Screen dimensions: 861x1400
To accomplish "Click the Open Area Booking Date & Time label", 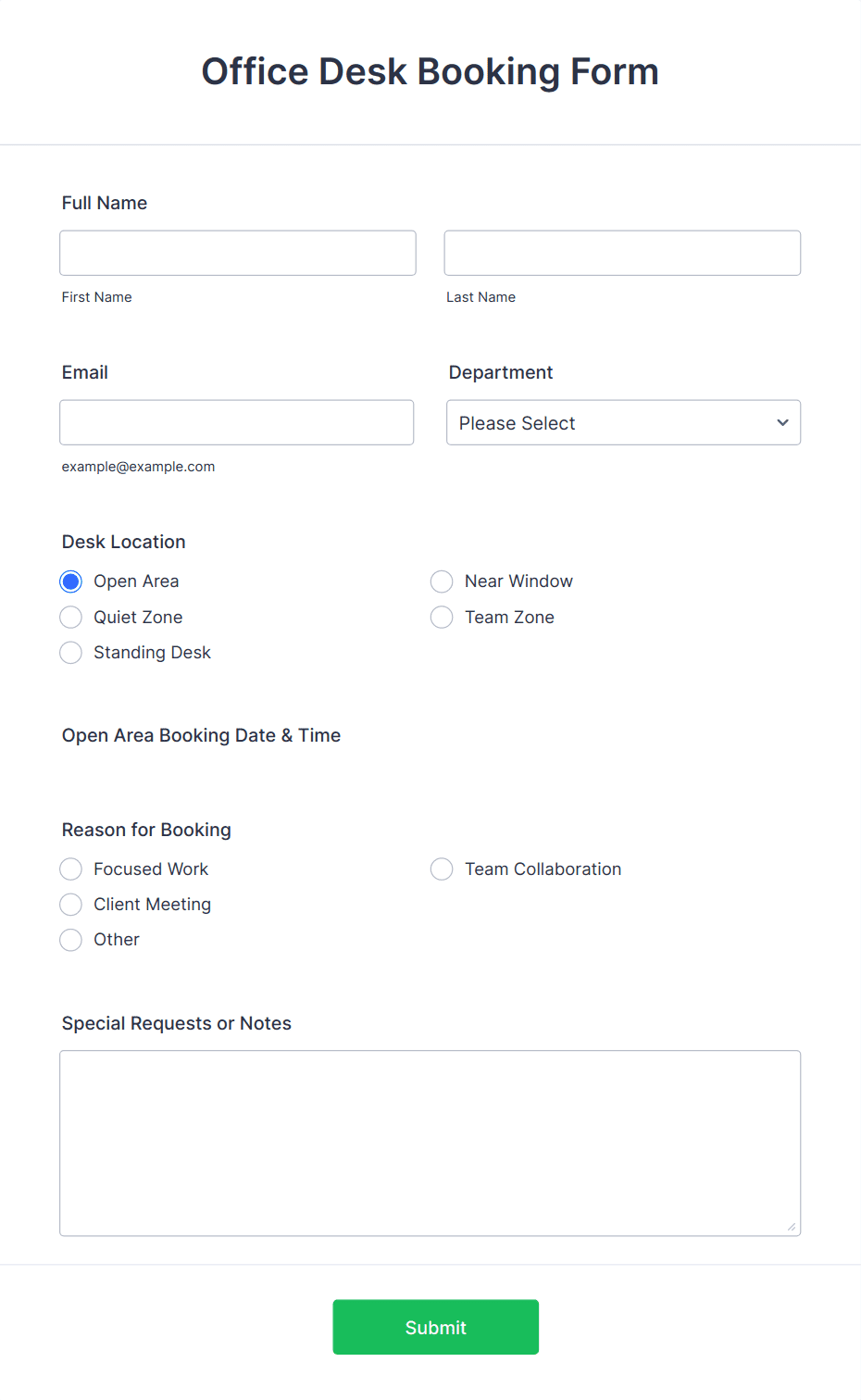I will [x=201, y=735].
